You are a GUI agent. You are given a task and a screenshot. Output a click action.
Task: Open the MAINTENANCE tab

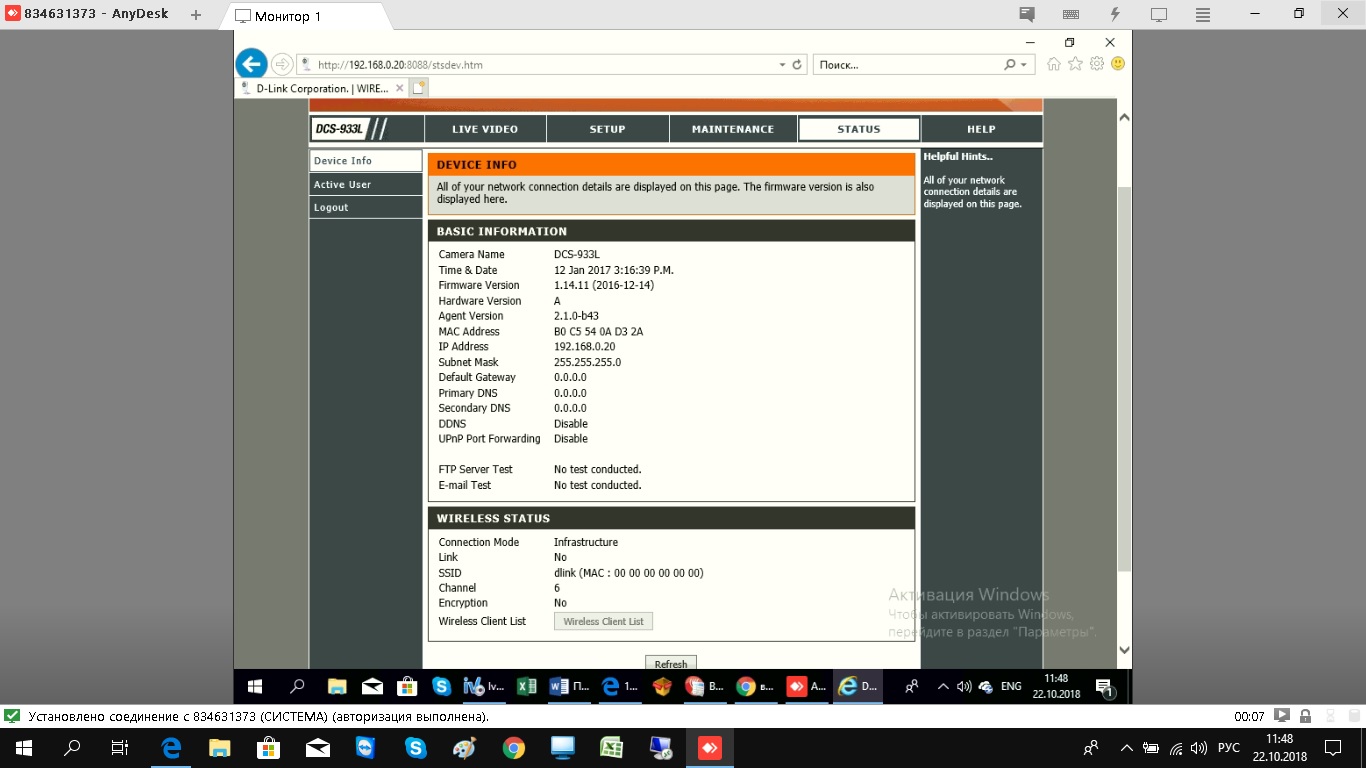(x=733, y=129)
